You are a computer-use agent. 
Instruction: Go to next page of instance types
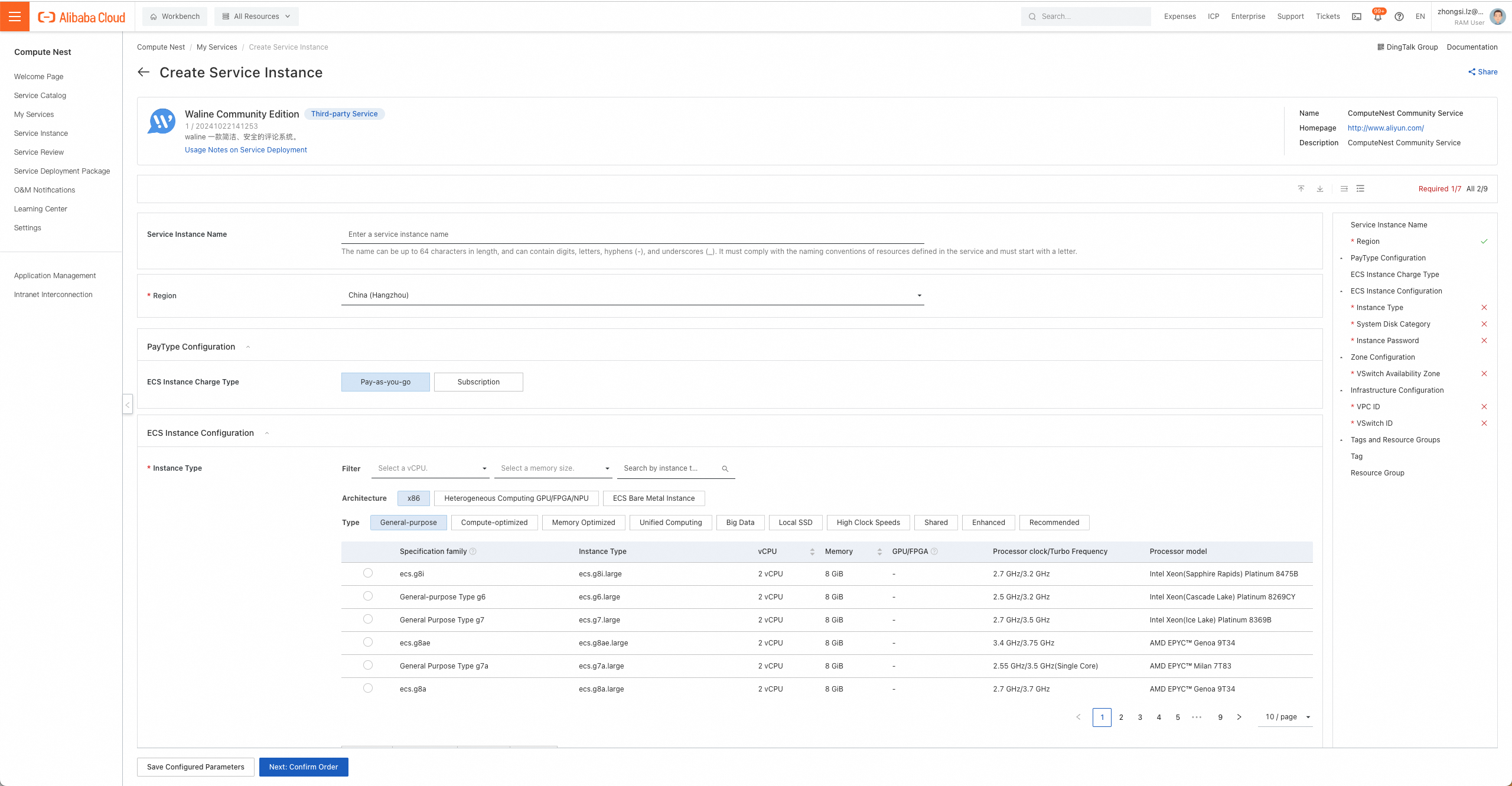tap(1239, 717)
